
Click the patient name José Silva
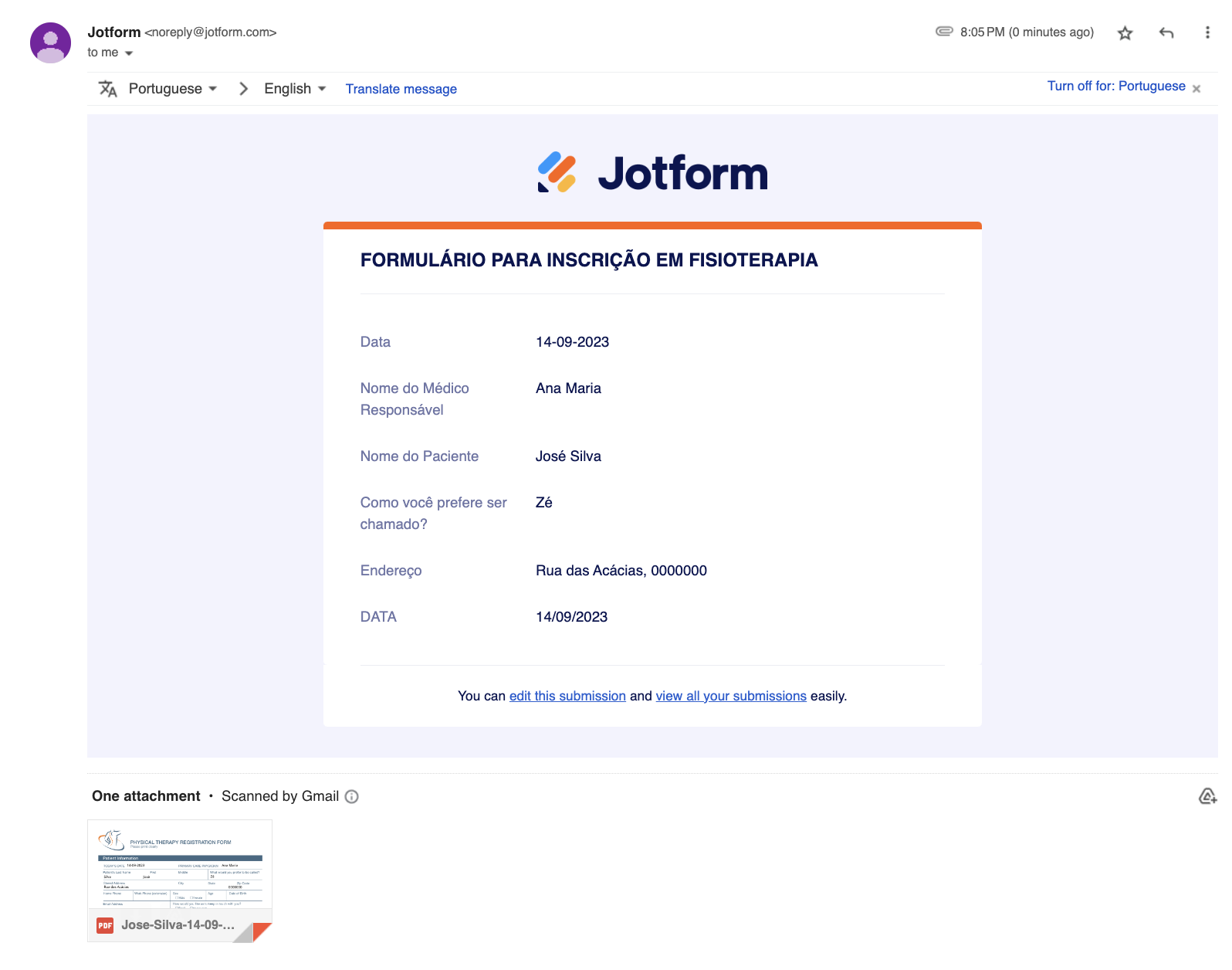coord(569,456)
